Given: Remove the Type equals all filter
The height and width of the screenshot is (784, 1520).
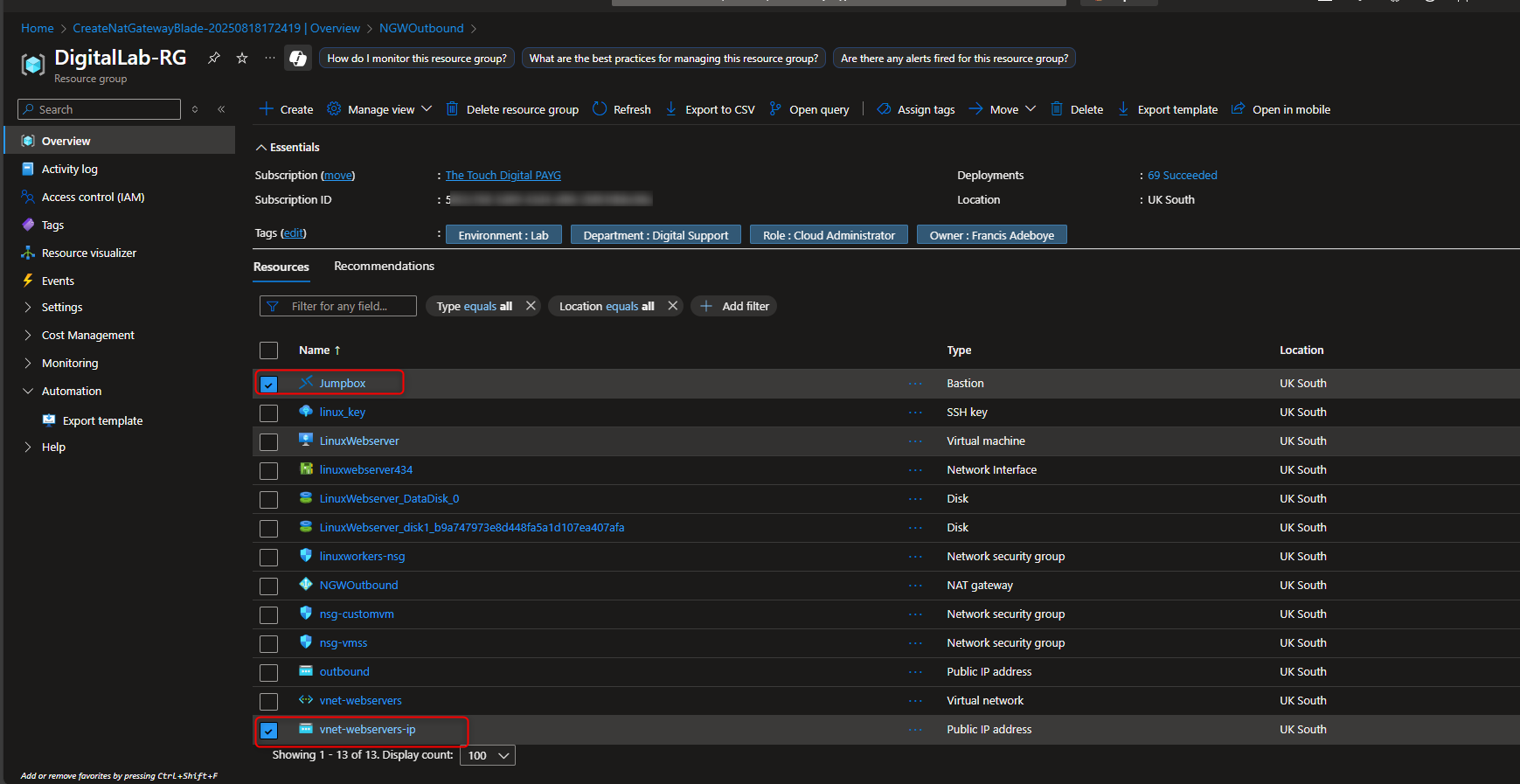Looking at the screenshot, I should point(531,306).
